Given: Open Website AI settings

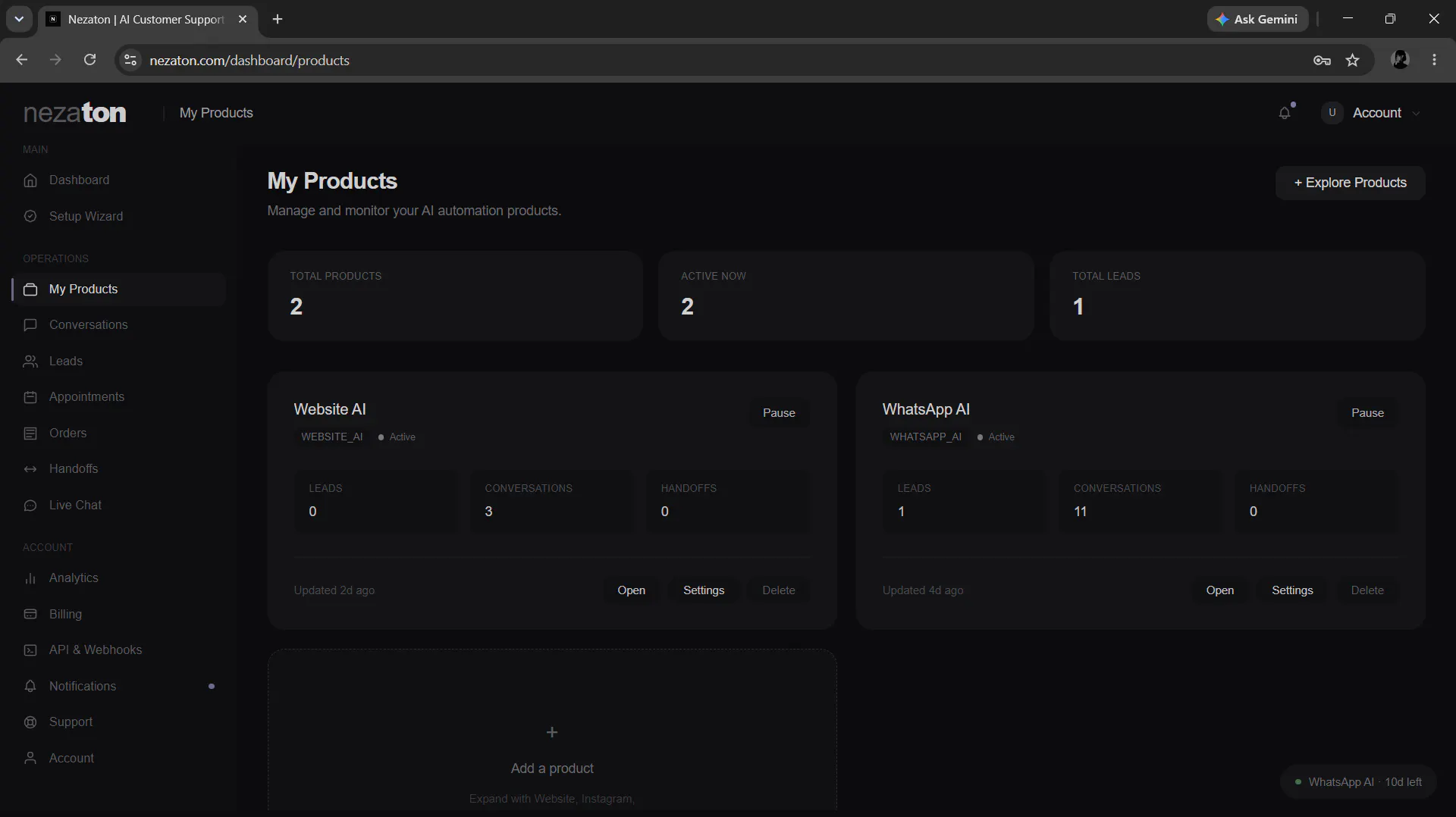Looking at the screenshot, I should (x=704, y=590).
